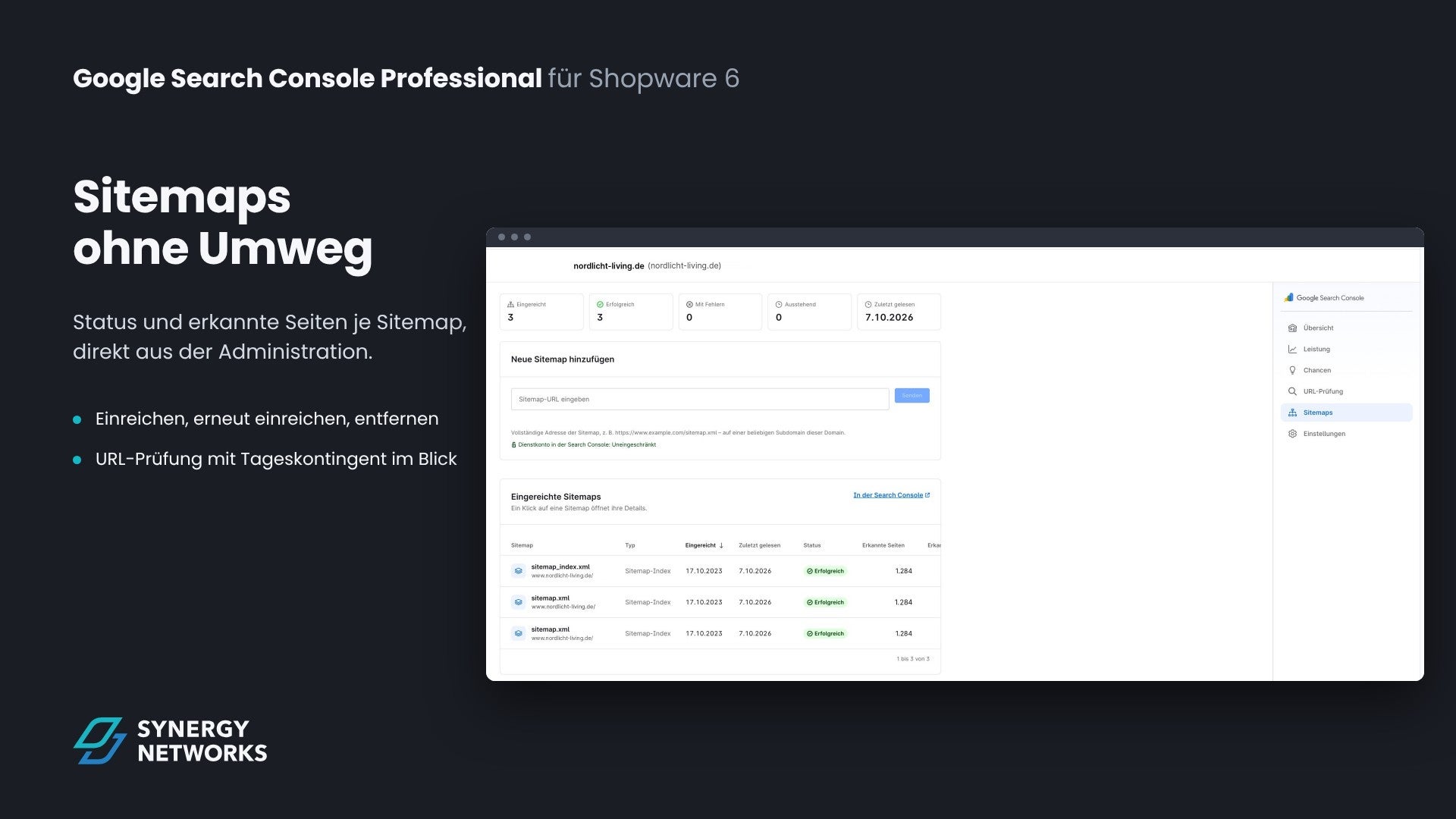Open the Leistung chart icon in sidebar
This screenshot has height=819, width=1456.
point(1292,350)
